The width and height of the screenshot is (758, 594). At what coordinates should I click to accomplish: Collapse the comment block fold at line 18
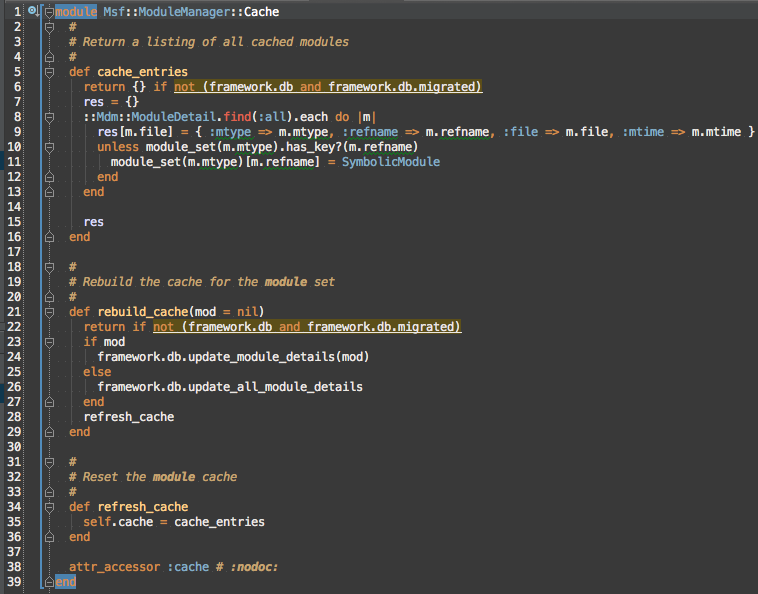[x=49, y=267]
